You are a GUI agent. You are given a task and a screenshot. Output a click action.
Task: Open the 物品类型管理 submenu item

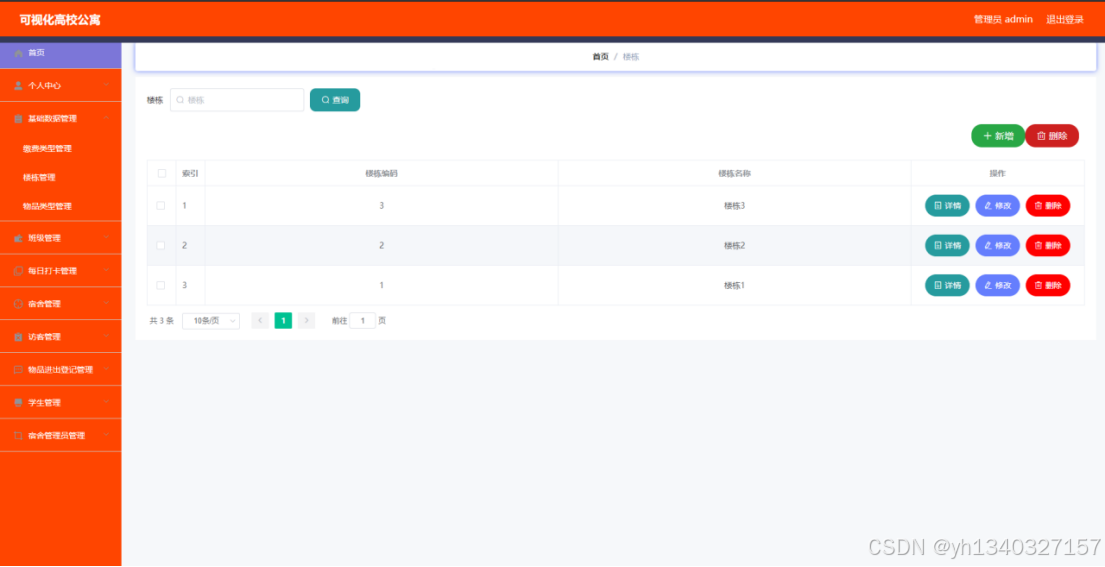47,206
